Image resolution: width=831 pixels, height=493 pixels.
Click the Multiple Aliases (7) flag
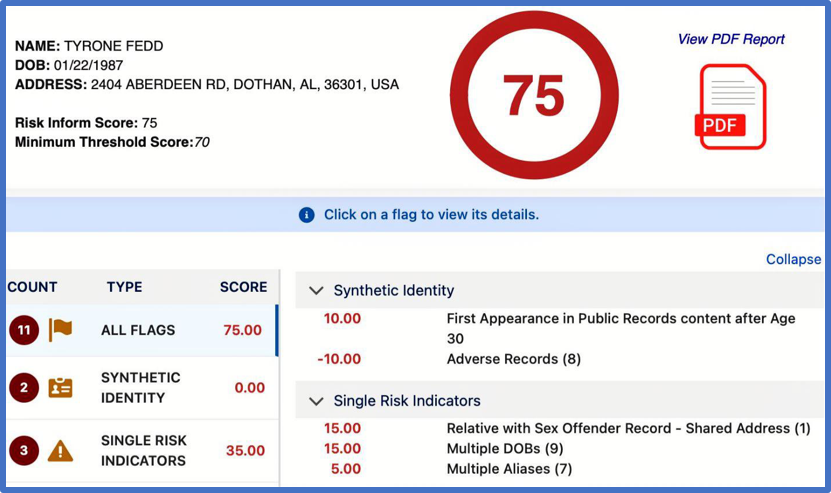(x=509, y=469)
